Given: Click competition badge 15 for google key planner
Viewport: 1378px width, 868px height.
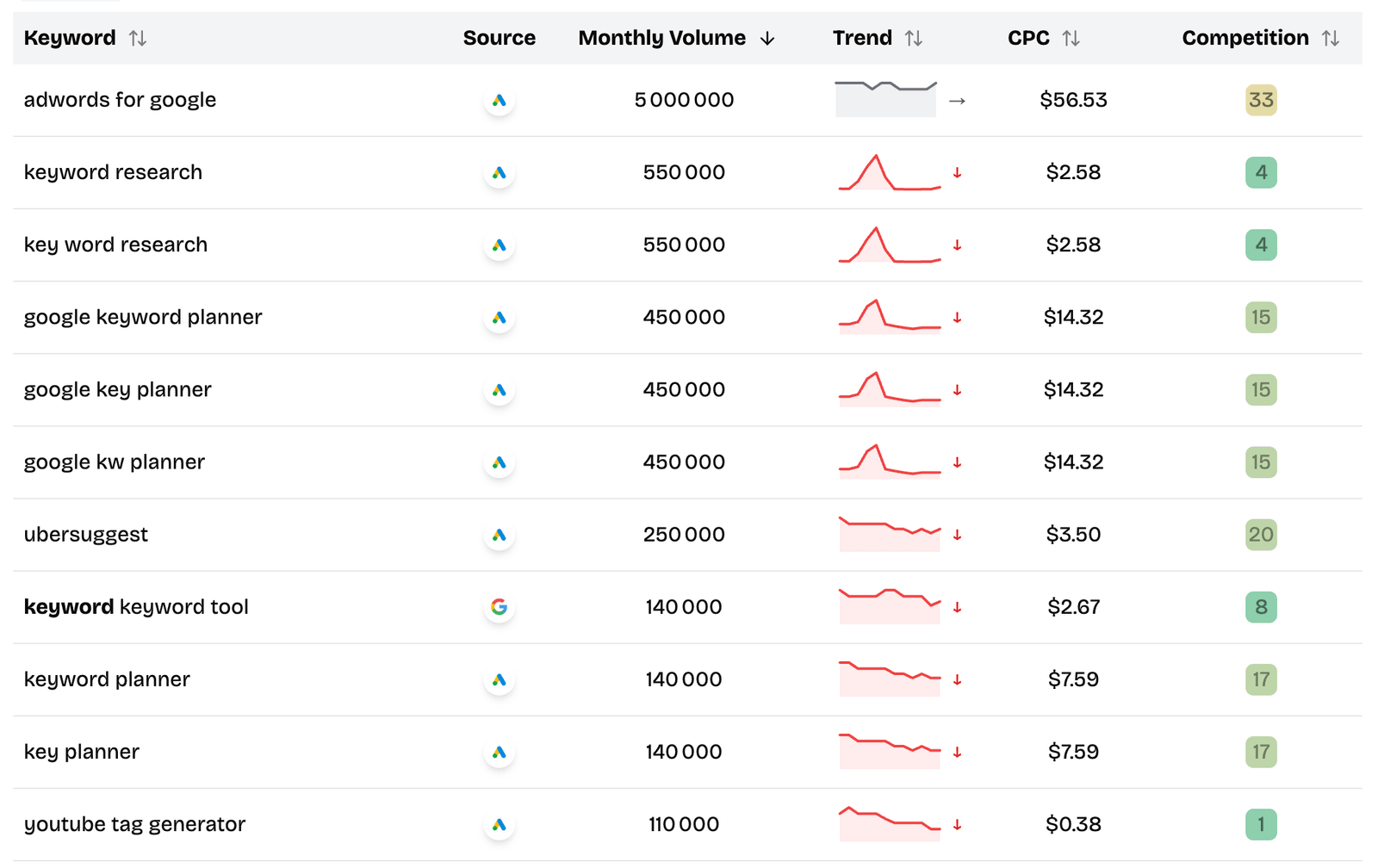Looking at the screenshot, I should click(1261, 389).
